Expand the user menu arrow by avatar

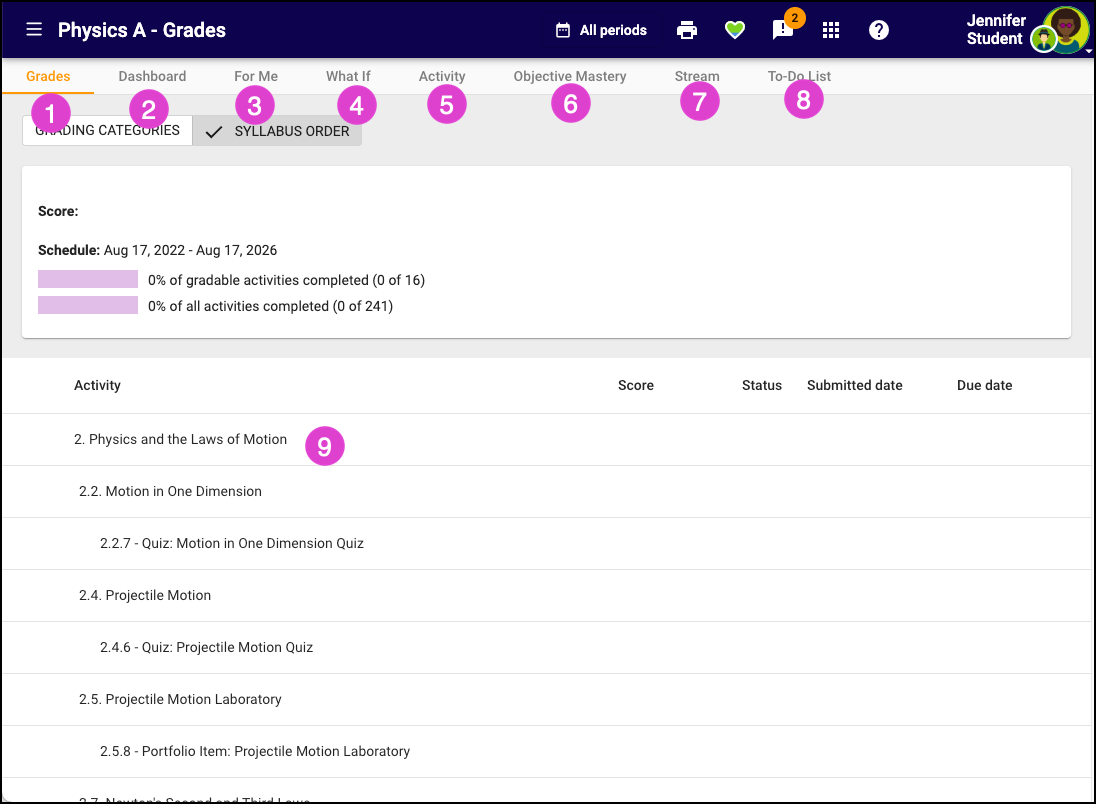[x=1088, y=51]
